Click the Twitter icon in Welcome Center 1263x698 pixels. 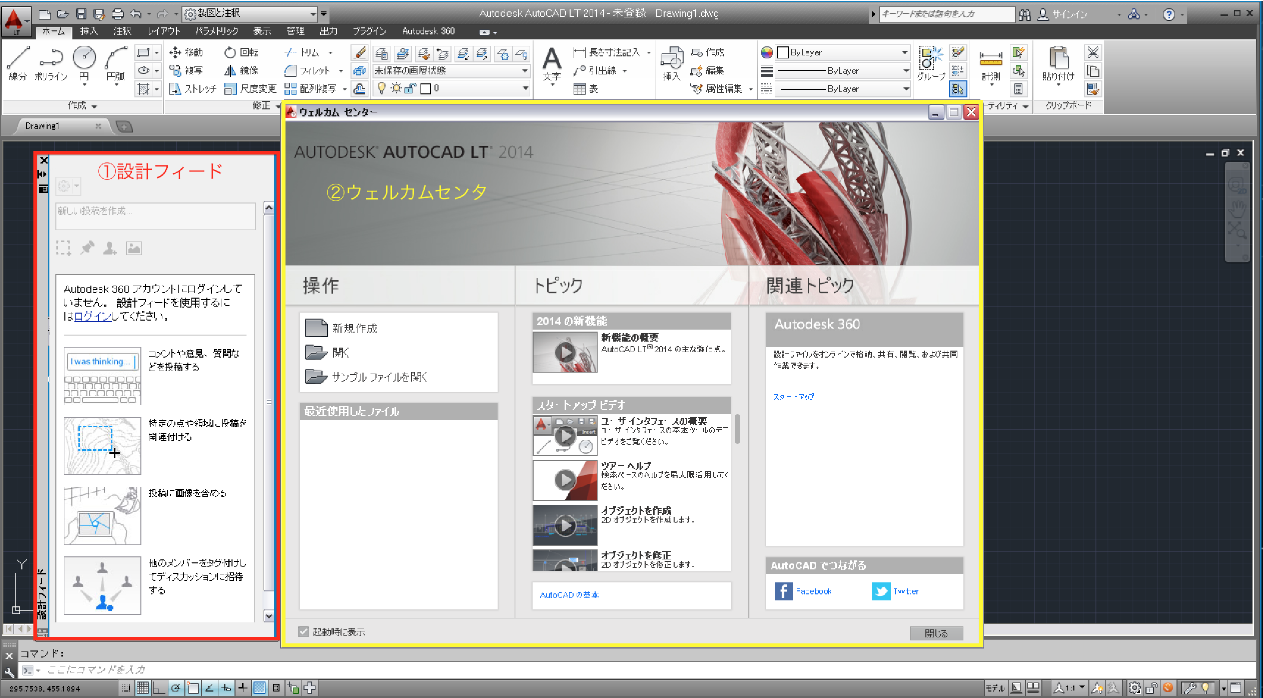881,591
